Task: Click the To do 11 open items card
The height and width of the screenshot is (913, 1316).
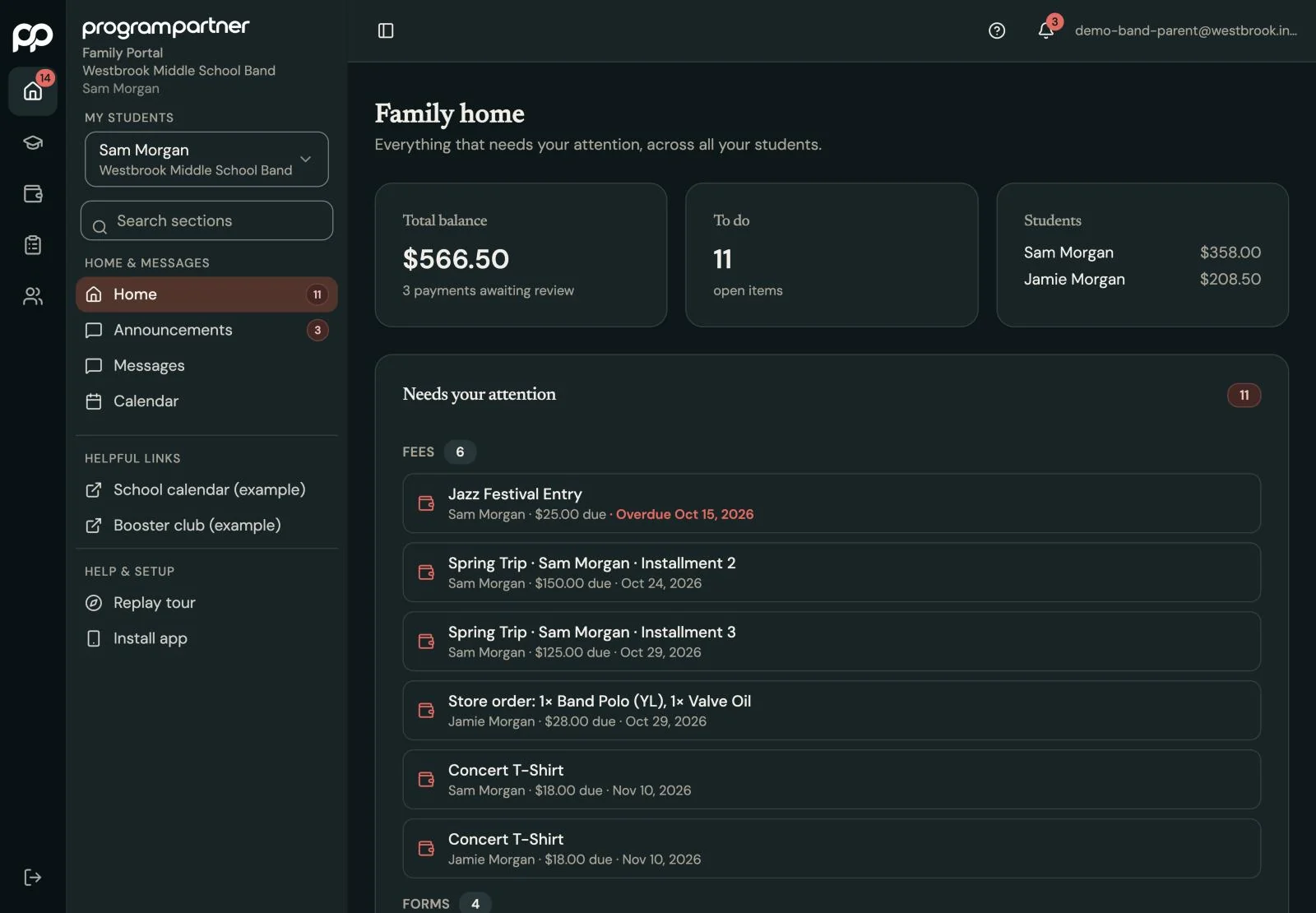Action: point(832,255)
